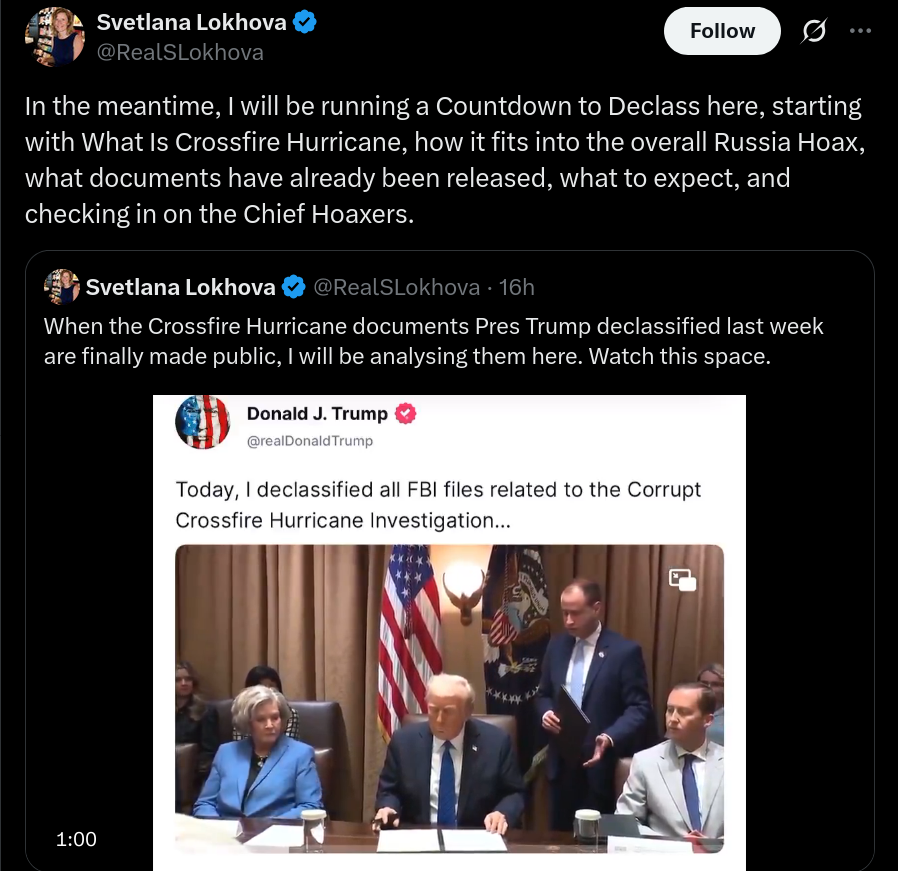This screenshot has height=871, width=898.
Task: Toggle picture-in-picture icon on the video
Action: 682,580
